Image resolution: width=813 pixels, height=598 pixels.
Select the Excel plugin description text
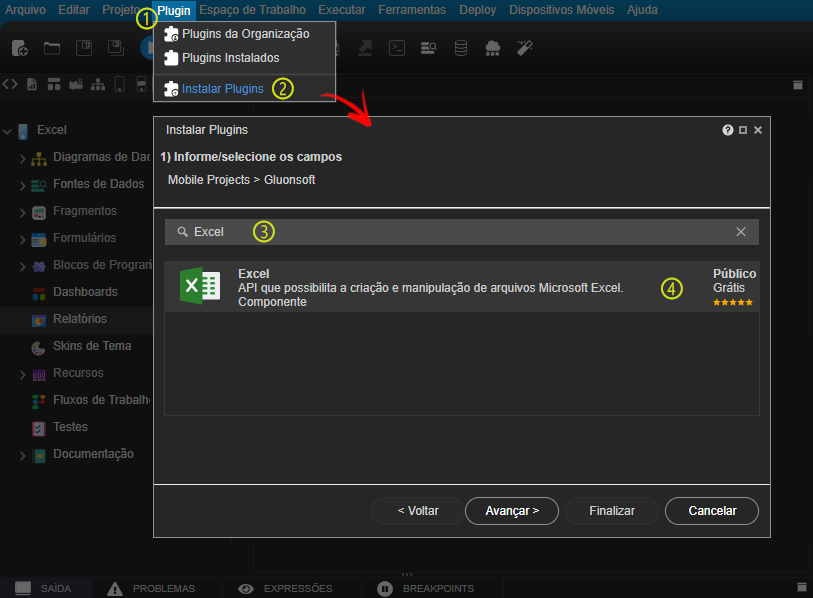coord(430,288)
